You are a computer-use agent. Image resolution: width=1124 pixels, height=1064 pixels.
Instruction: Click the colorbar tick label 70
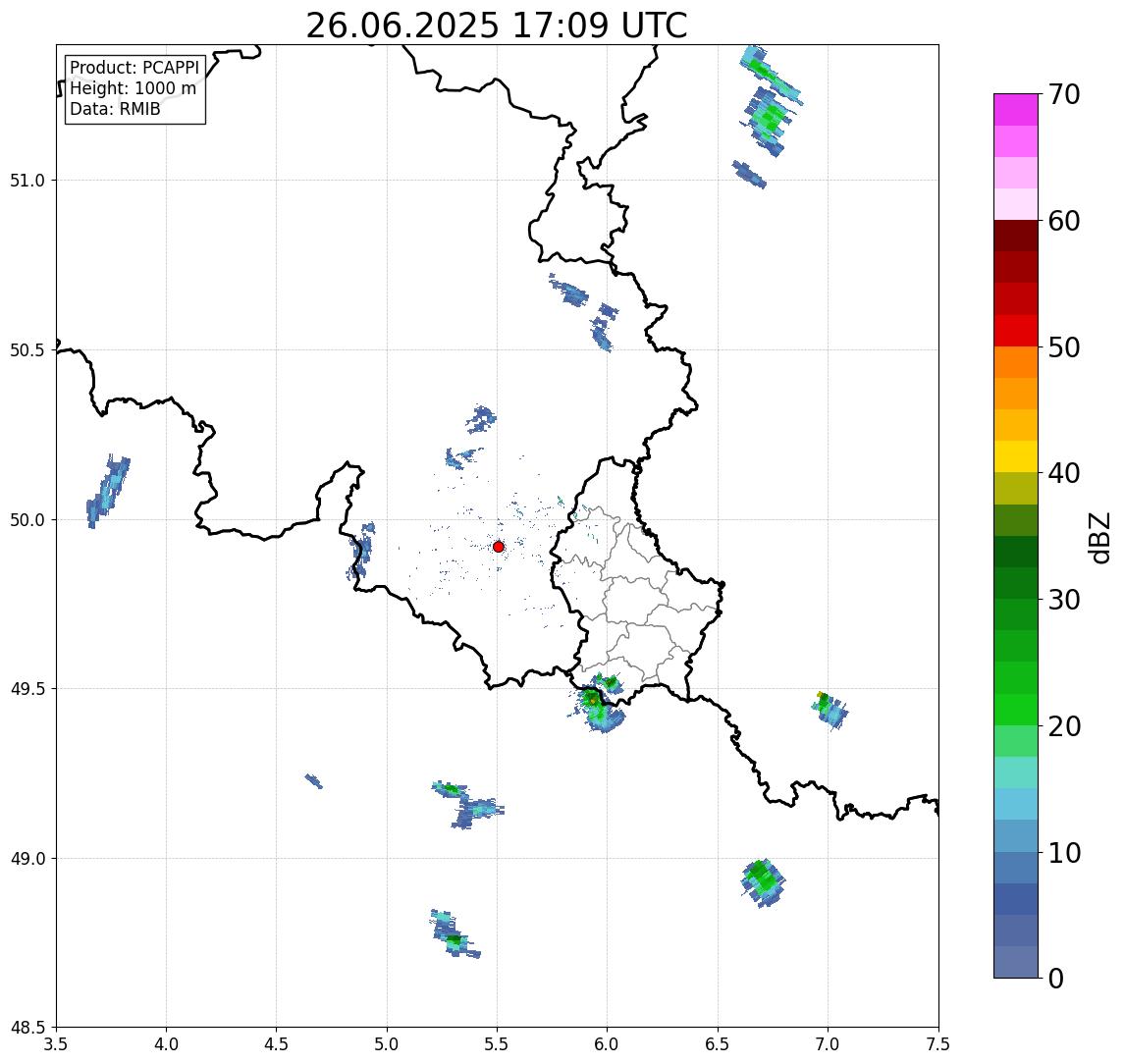click(1064, 94)
